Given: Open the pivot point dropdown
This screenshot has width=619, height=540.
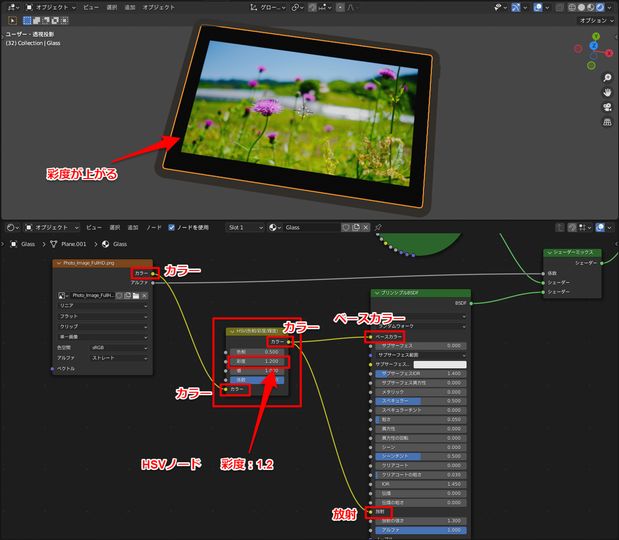Looking at the screenshot, I should click(x=297, y=7).
